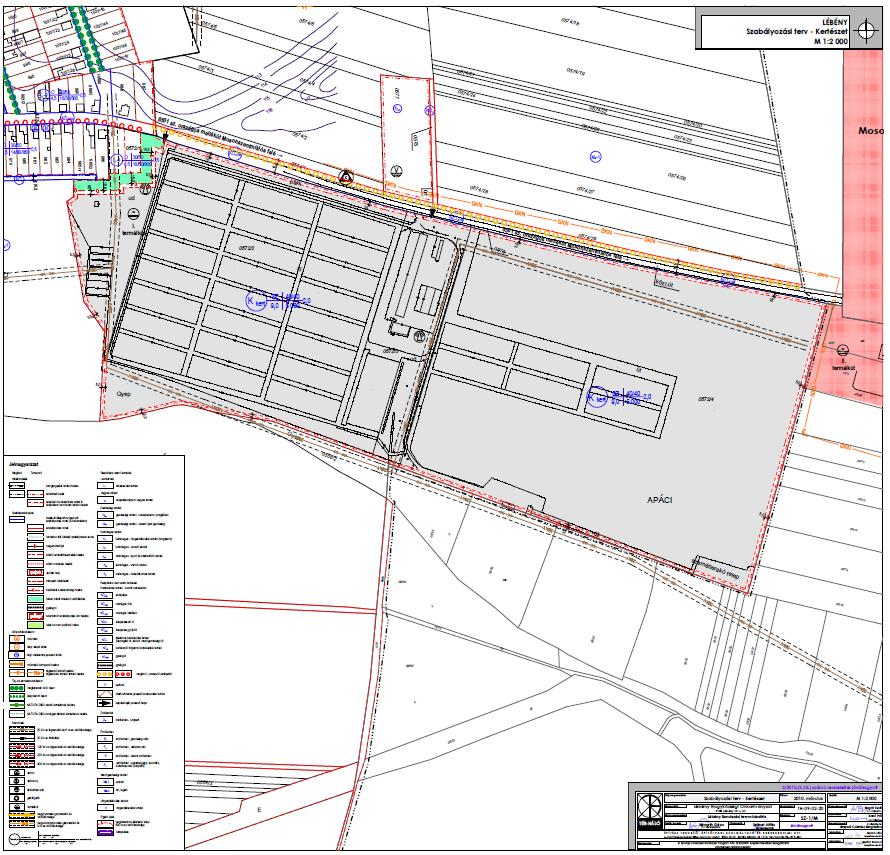Select the Gyep label on the western edge
Viewport: 890px width, 855px height.
[123, 393]
